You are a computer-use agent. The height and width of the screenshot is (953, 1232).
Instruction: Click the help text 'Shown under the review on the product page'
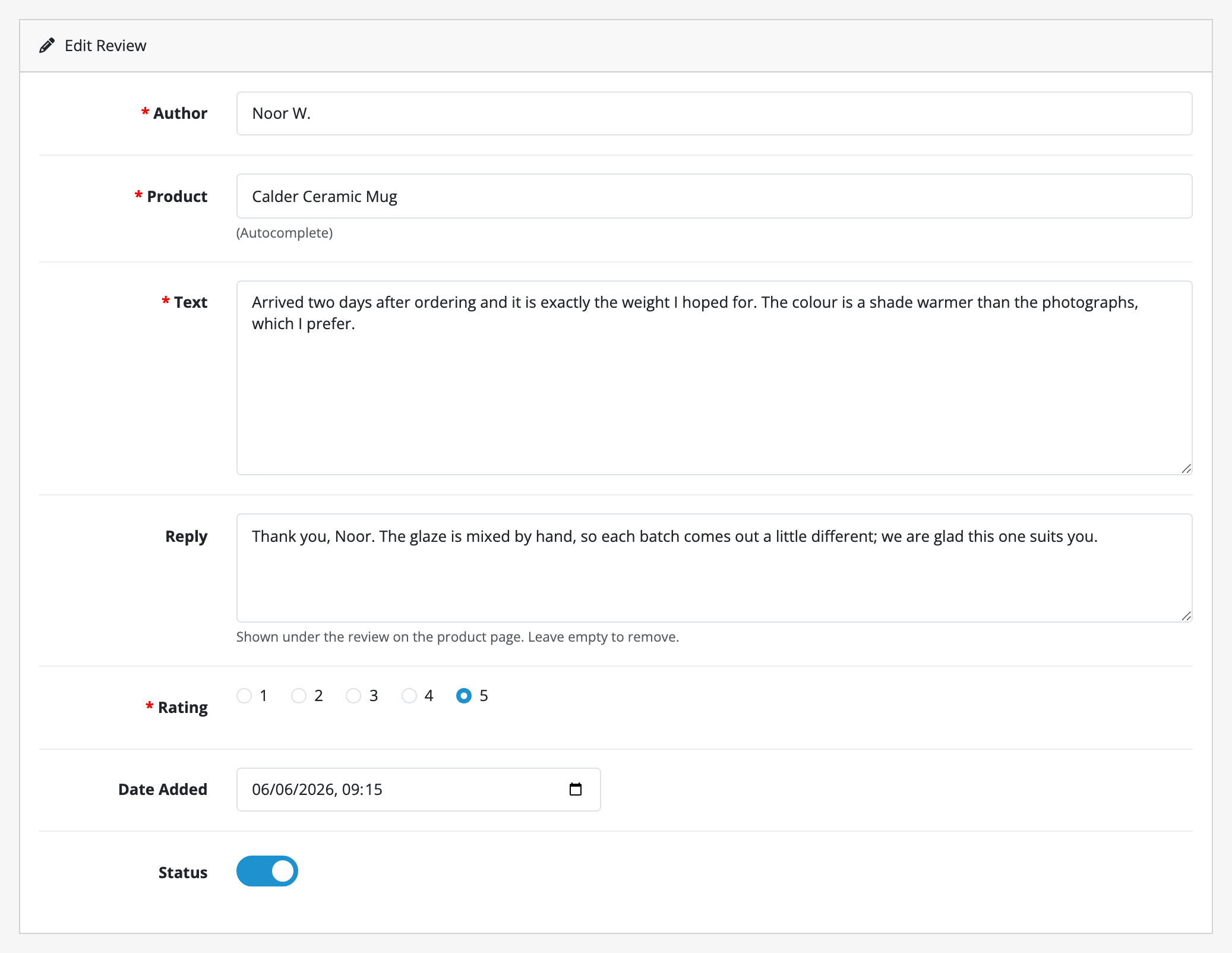[380, 637]
